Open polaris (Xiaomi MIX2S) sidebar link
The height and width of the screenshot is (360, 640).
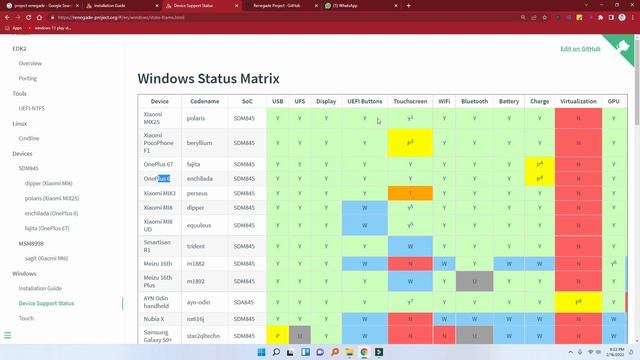[52, 198]
